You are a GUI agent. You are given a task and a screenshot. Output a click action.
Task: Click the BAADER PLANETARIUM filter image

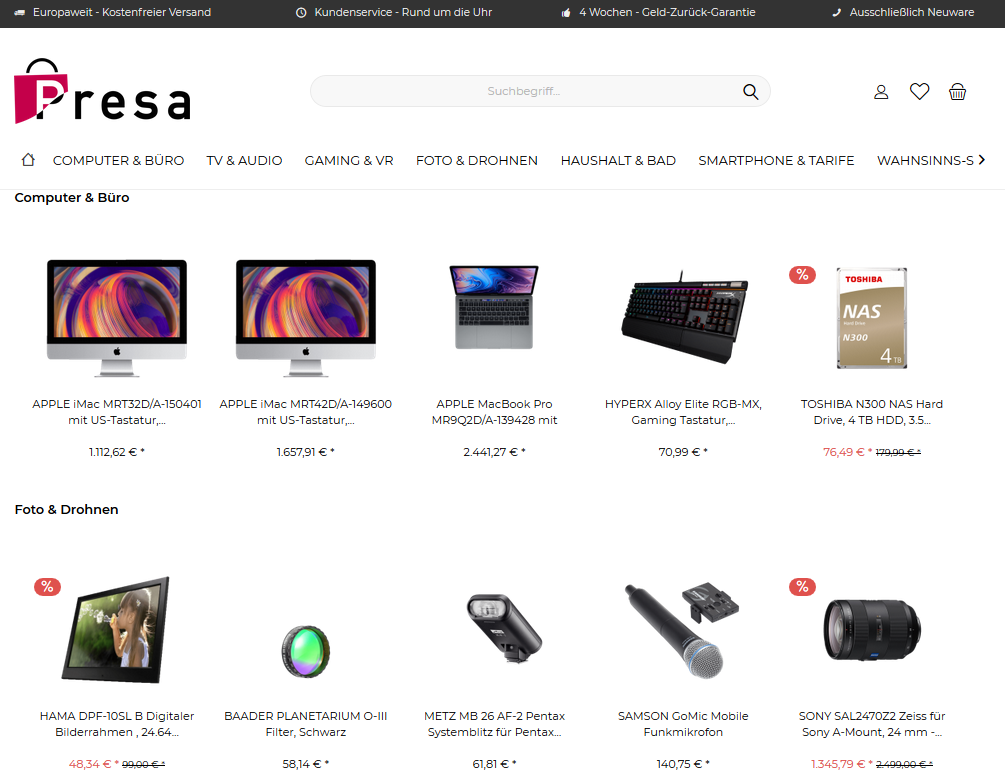[306, 652]
